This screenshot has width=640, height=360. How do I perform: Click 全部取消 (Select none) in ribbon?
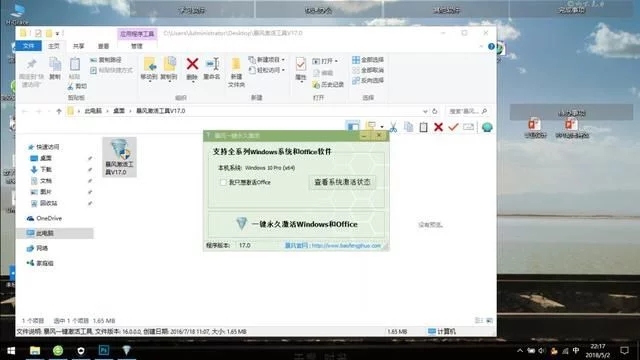[368, 70]
